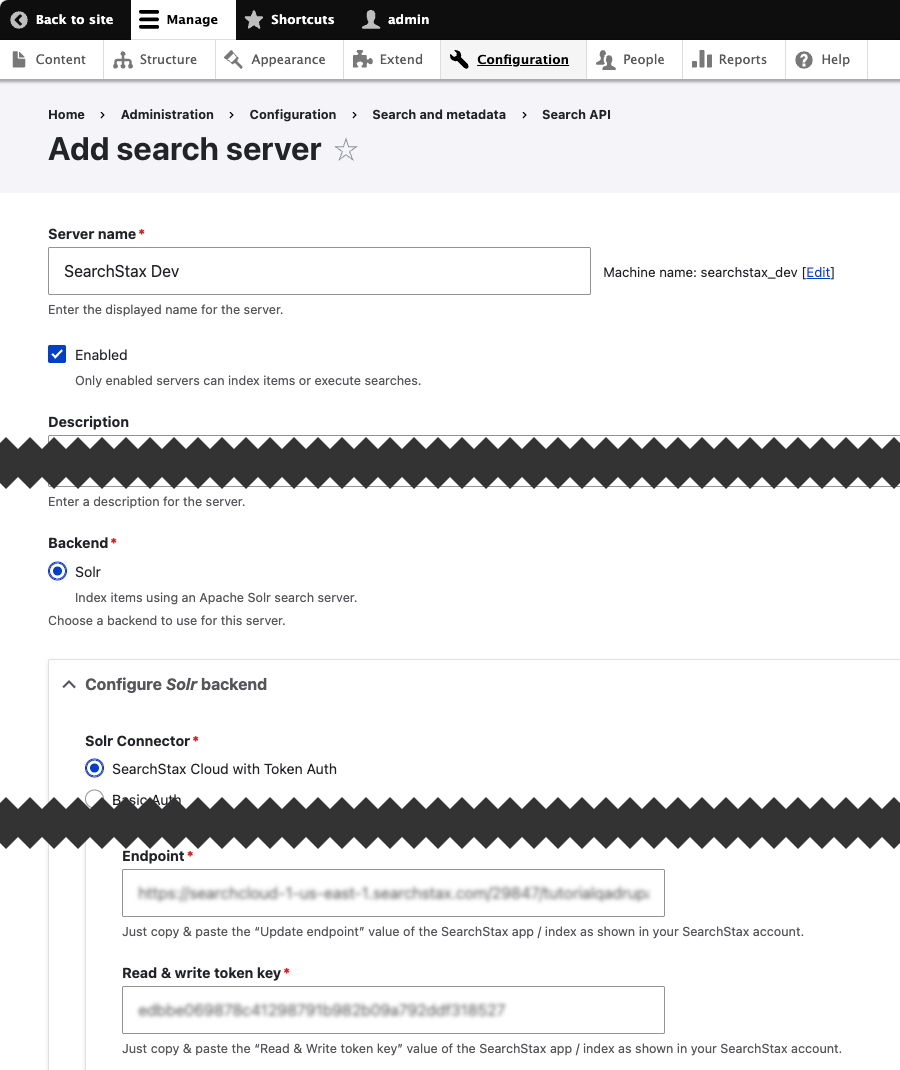Click the Help question mark icon
900x1070 pixels.
click(804, 60)
